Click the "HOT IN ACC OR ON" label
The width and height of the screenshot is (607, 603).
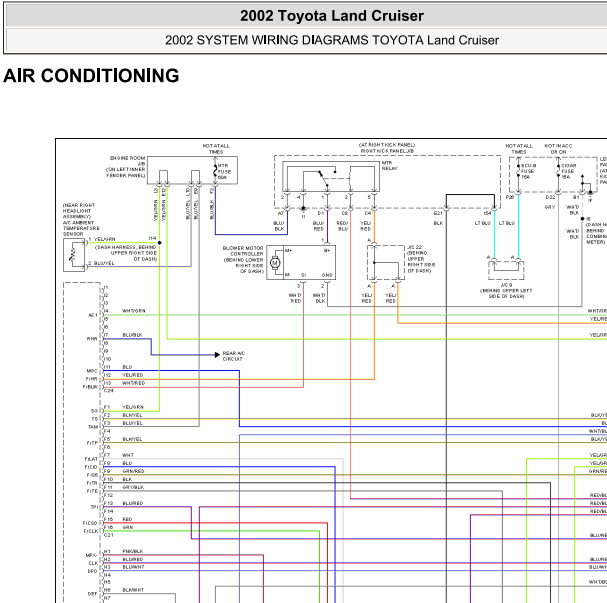click(558, 149)
